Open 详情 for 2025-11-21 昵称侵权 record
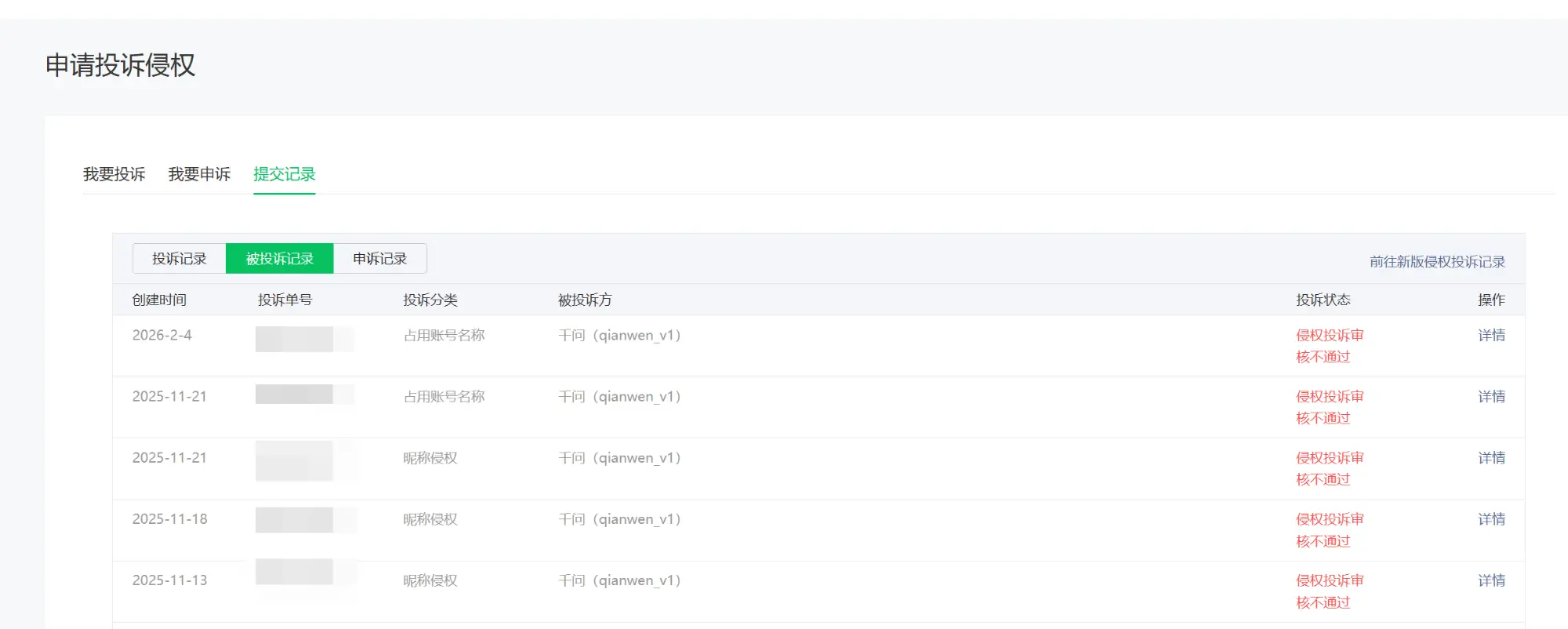 point(1491,458)
